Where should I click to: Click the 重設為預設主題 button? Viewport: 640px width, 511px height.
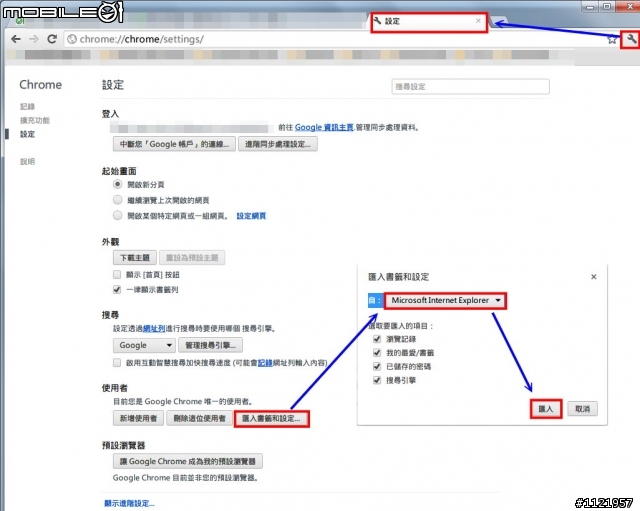[x=192, y=258]
